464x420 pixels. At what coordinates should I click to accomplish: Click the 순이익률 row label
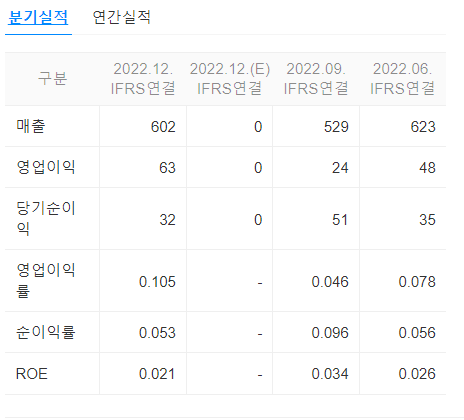[x=46, y=332]
